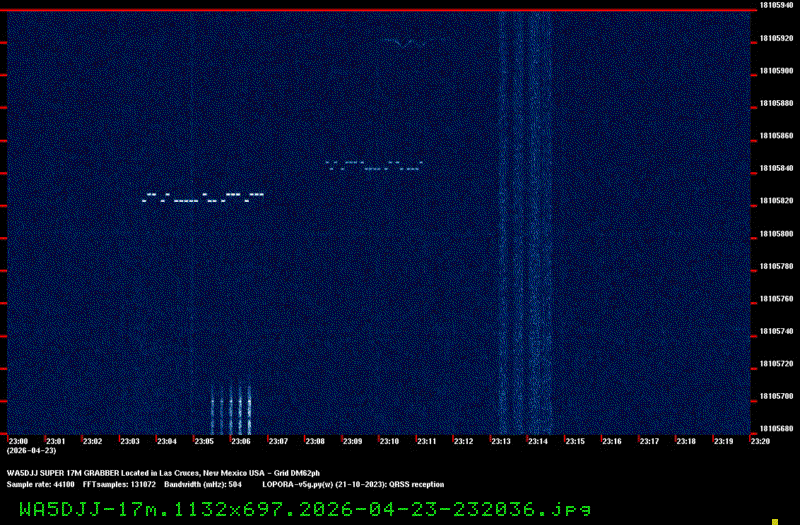The width and height of the screenshot is (800, 525).
Task: Click the green WA5DJJ-17m filename text
Action: (305, 509)
